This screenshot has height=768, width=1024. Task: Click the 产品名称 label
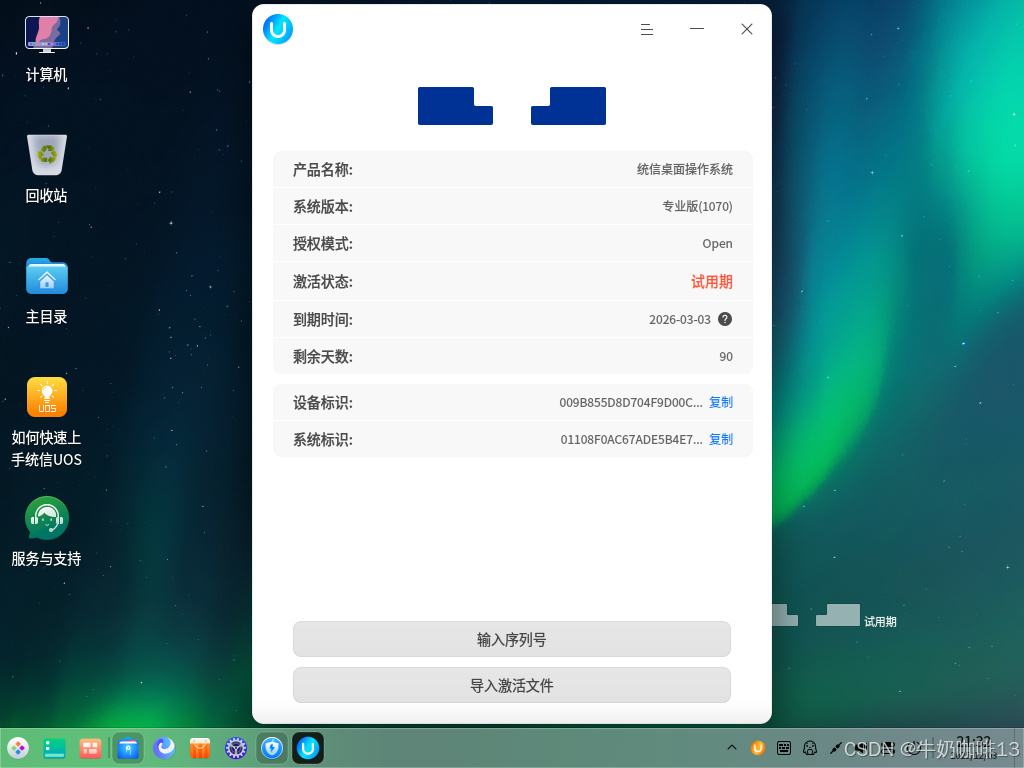(x=323, y=170)
